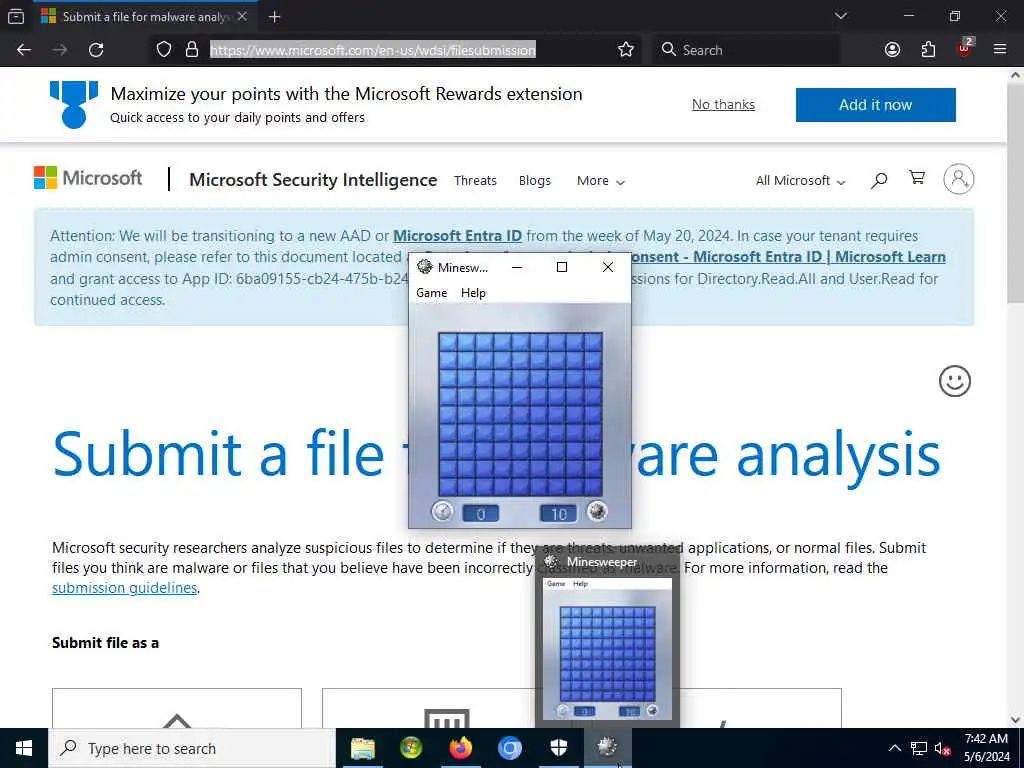Open Firefox hamburger application menu

click(x=1000, y=50)
